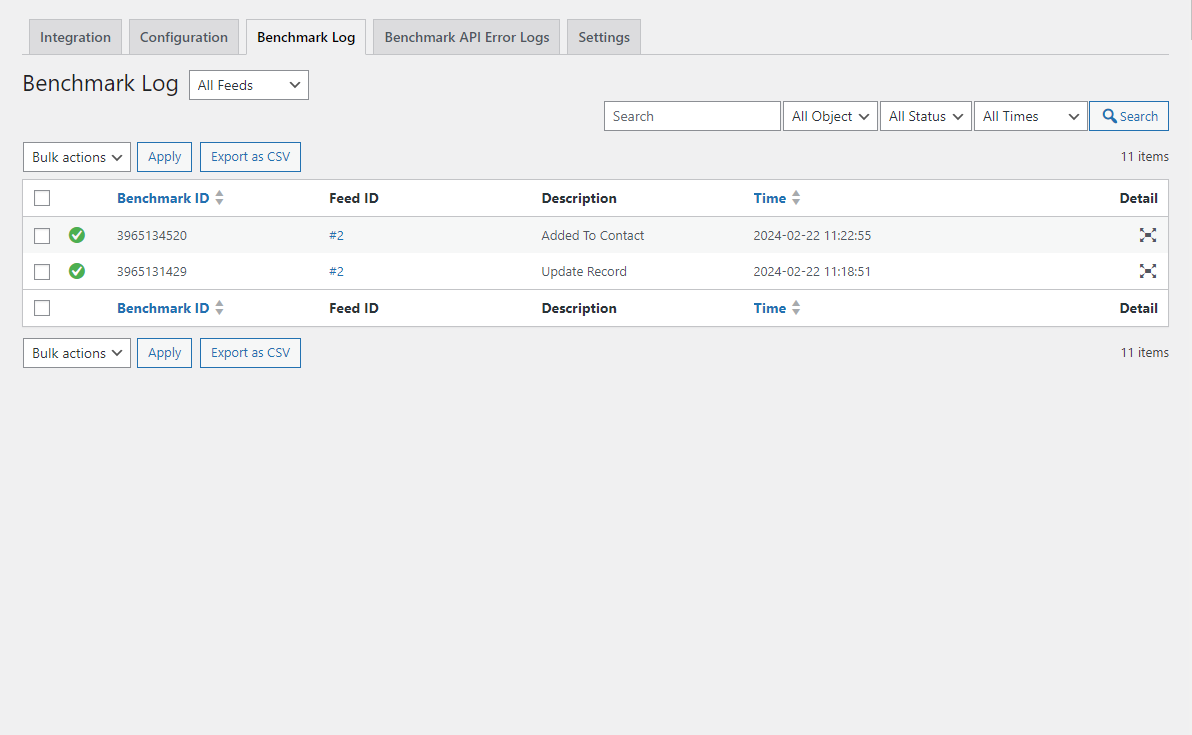Expand the All Status filter
1192x735 pixels.
pos(926,116)
